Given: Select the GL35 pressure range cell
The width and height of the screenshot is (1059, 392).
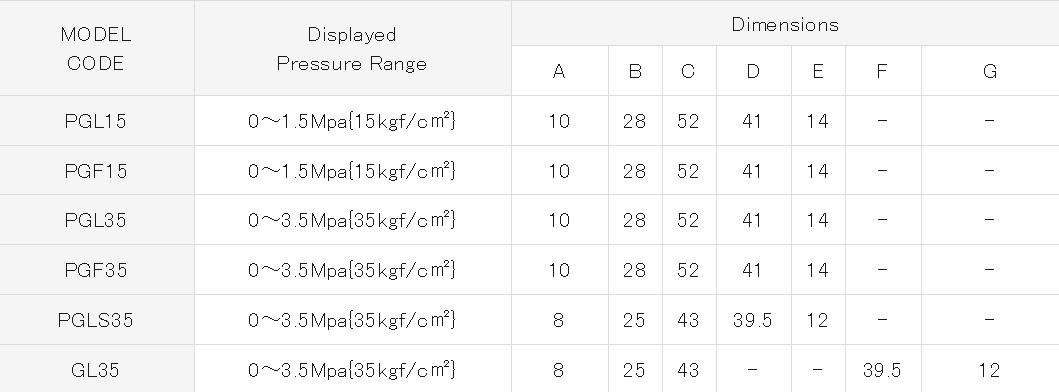Looking at the screenshot, I should point(352,370).
